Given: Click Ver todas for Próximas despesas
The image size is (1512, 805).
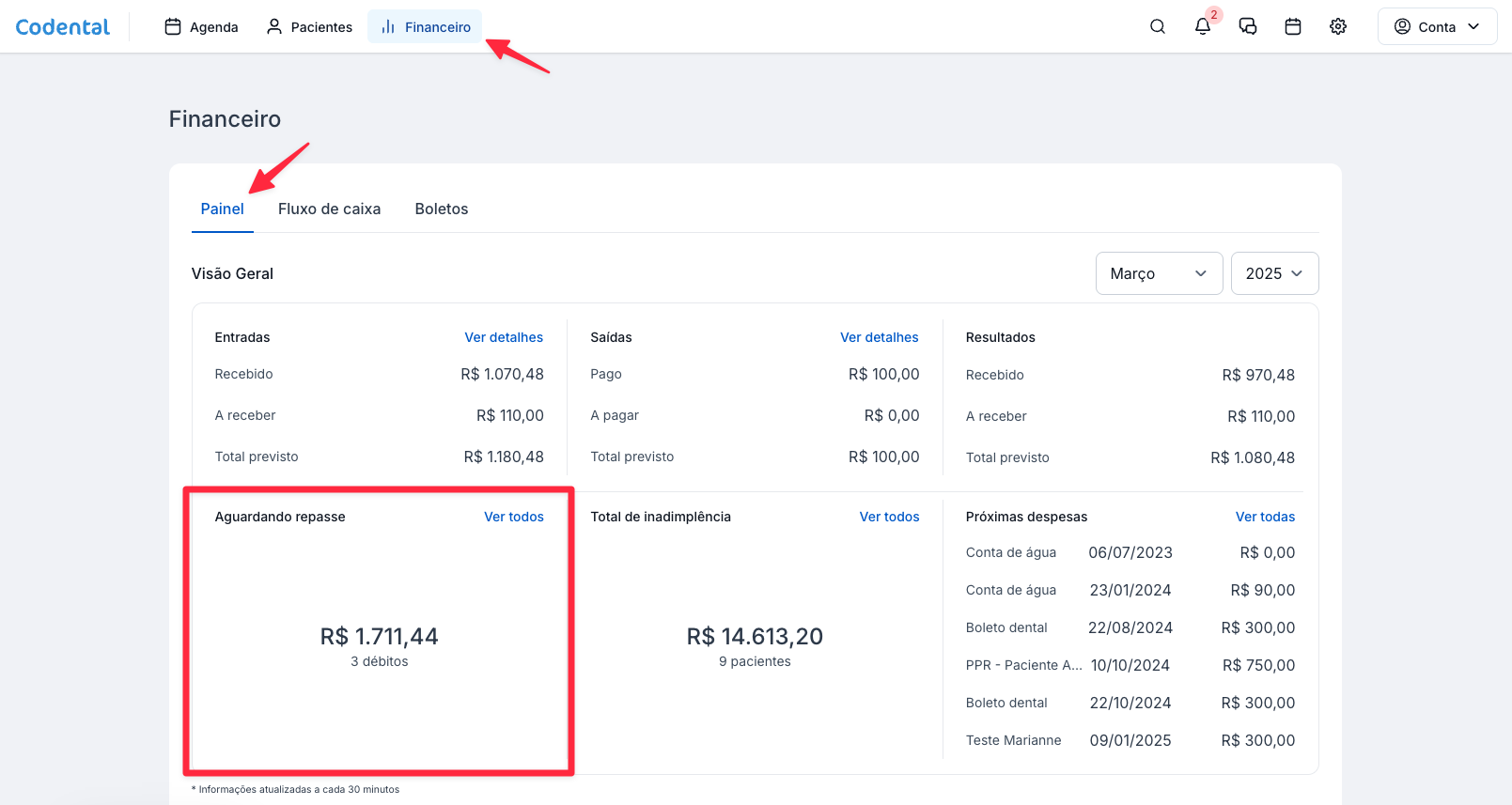Looking at the screenshot, I should coord(1264,517).
